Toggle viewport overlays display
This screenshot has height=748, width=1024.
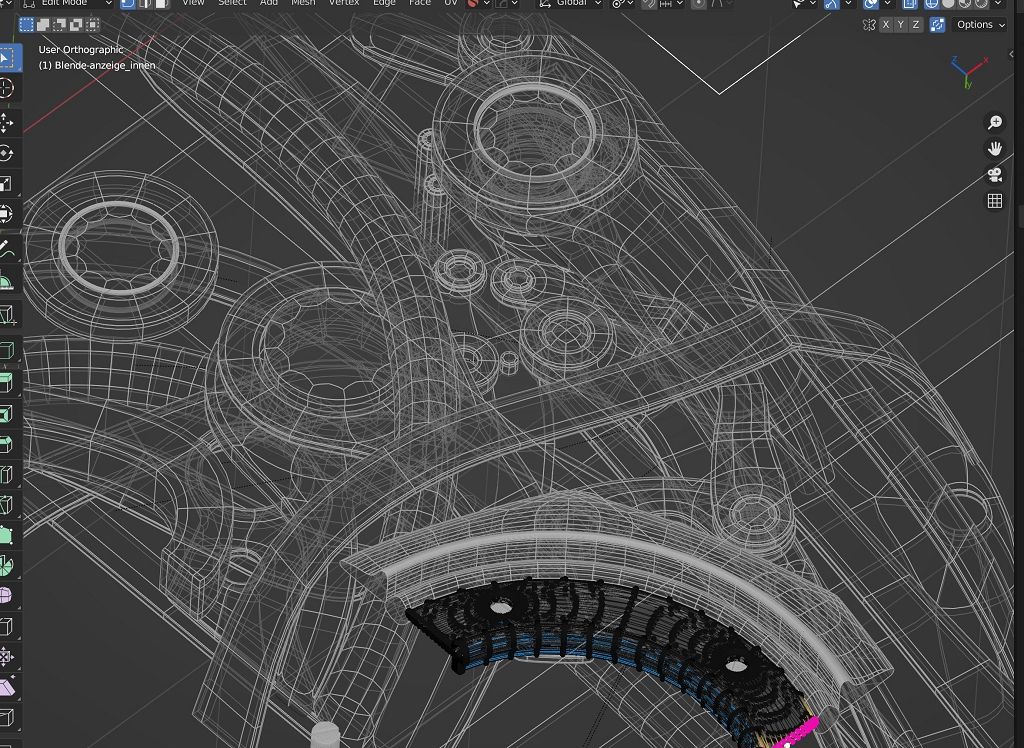pos(871,3)
